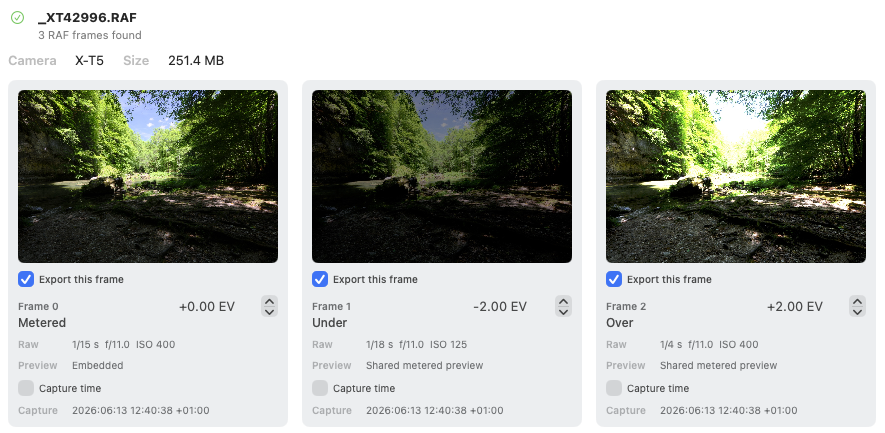This screenshot has width=885, height=433.
Task: Open the Frame 0 EV stepper control
Action: 269,306
